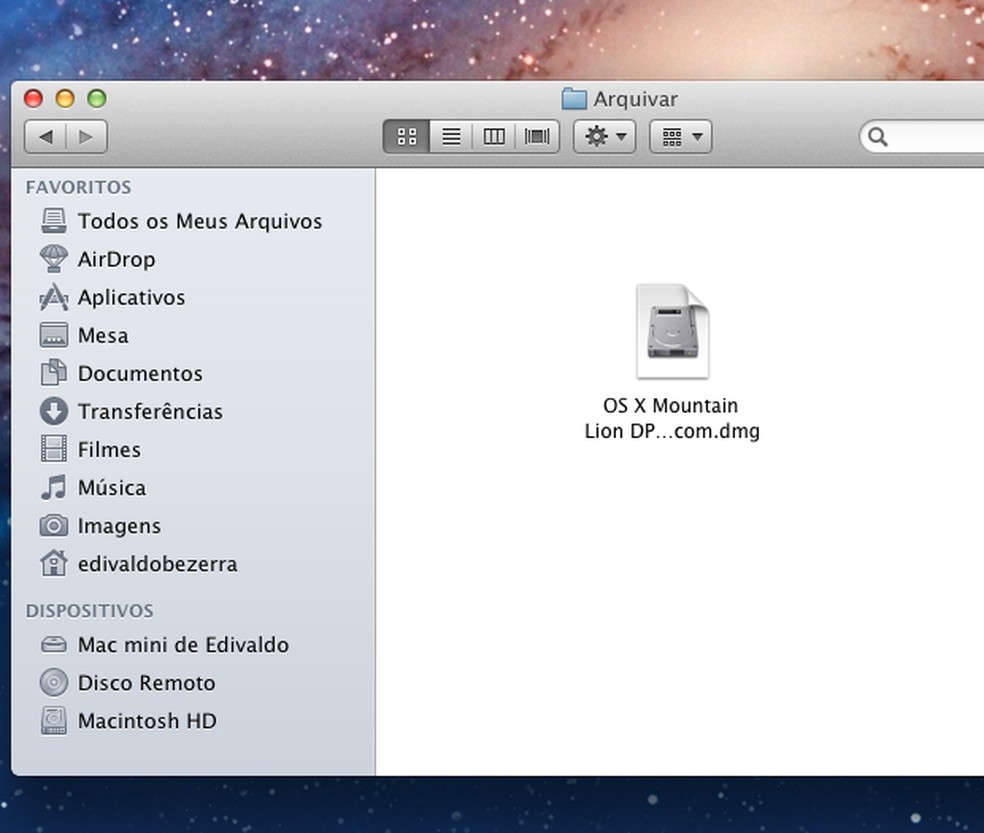
Task: Open the Mesa desktop folder
Action: tap(102, 335)
